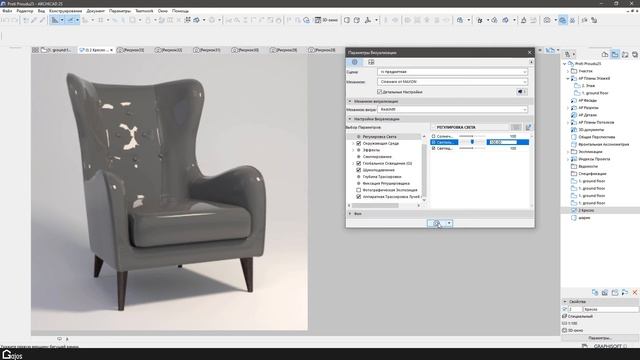
Task: Adjust the Светиль... intensity slider
Action: click(472, 142)
